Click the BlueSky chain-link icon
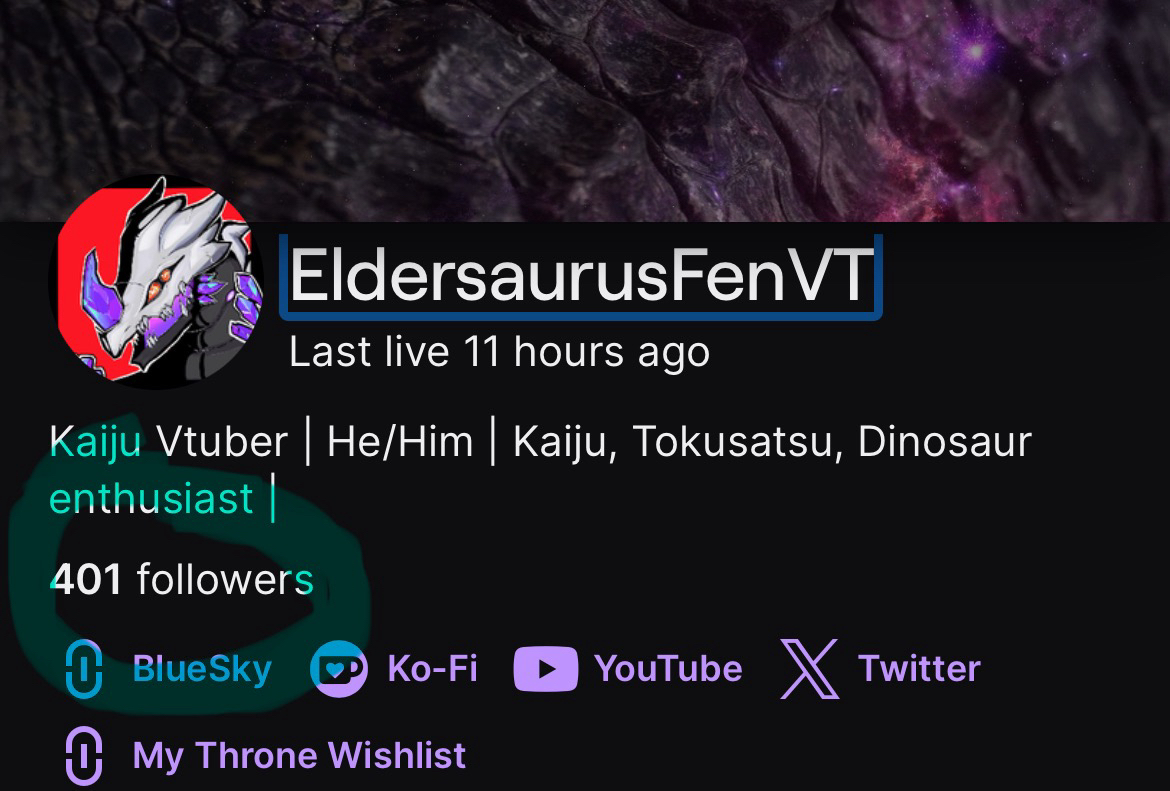Screen dimensions: 1170x791 click(x=84, y=669)
